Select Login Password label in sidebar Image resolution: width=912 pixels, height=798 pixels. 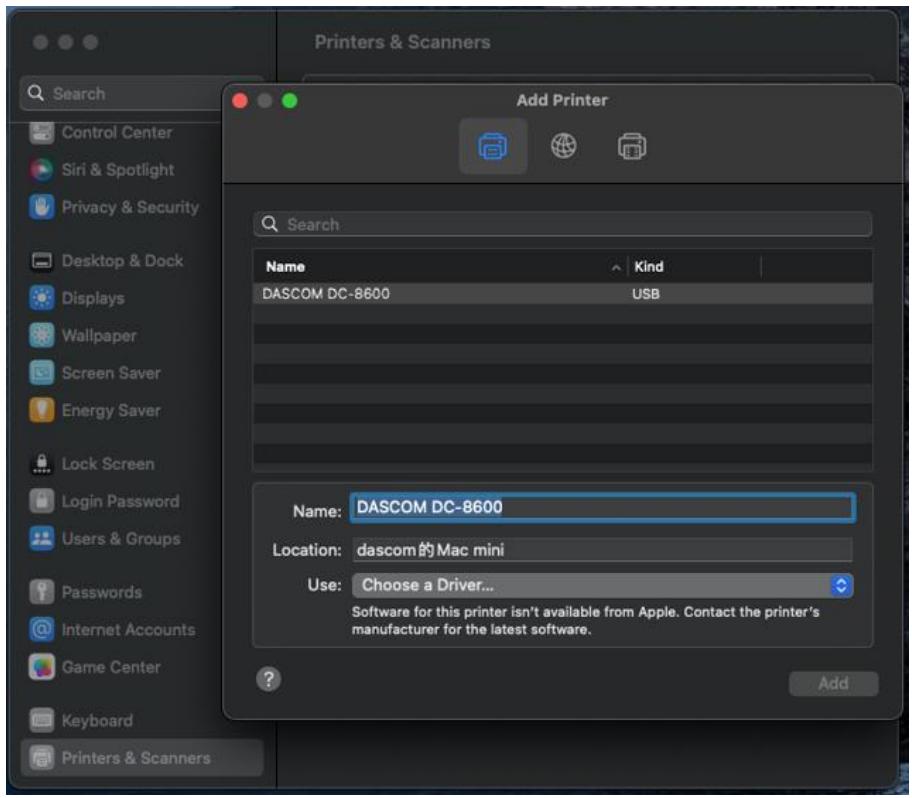tap(120, 501)
